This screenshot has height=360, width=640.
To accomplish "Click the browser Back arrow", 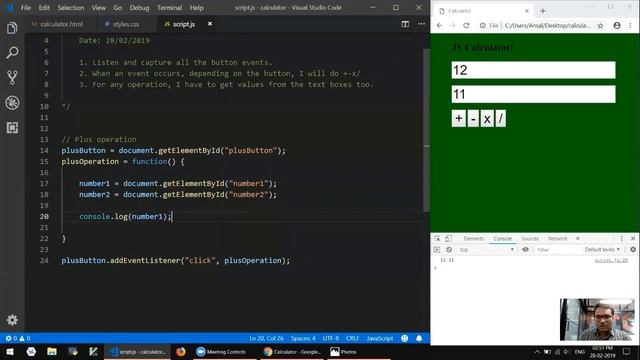I will coord(440,25).
